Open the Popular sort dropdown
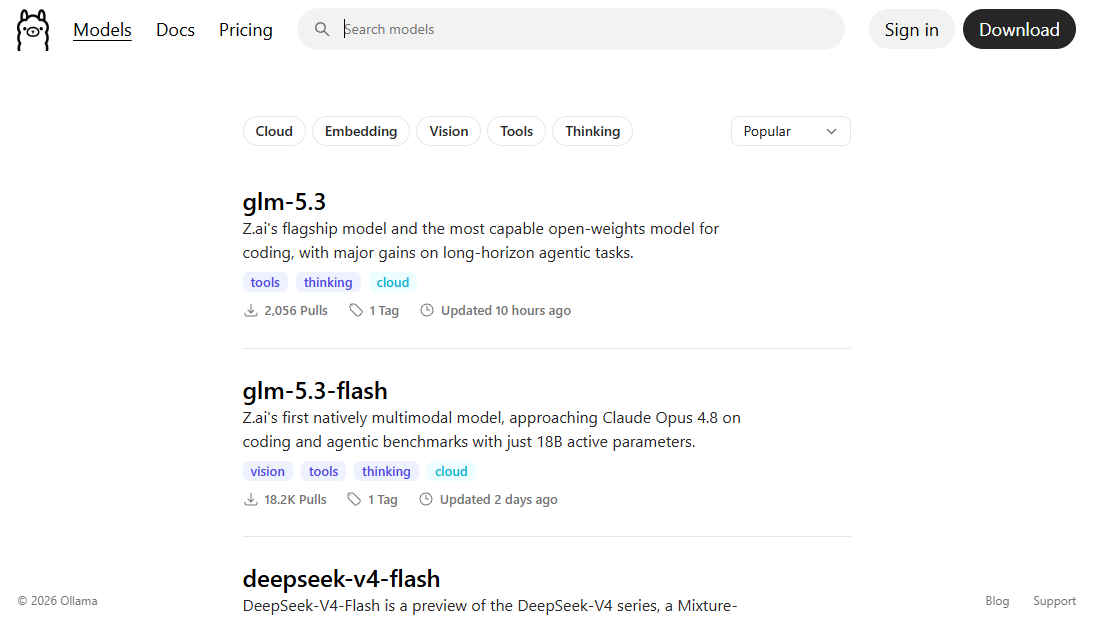The image size is (1097, 617). 791,132
